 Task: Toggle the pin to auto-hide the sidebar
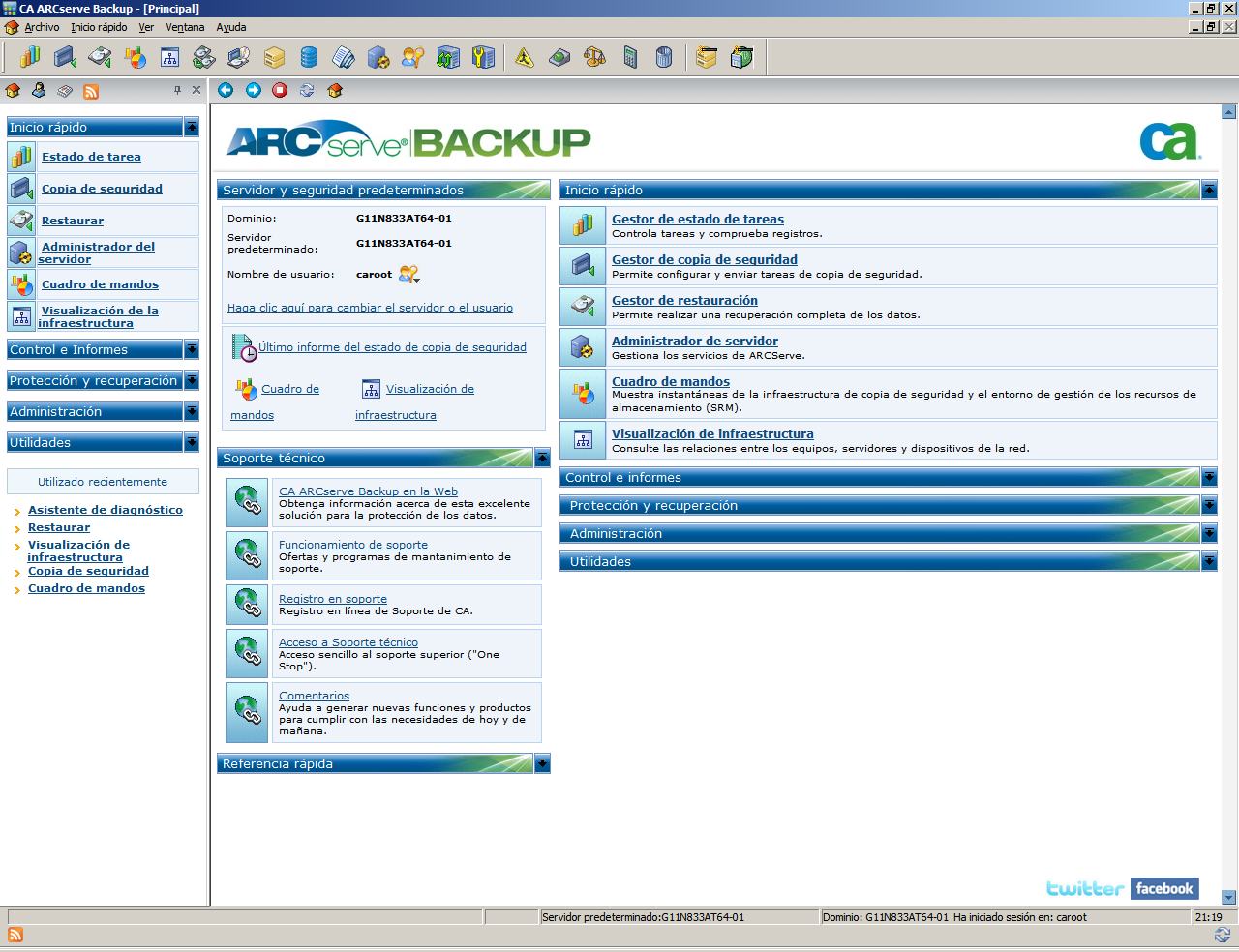[x=178, y=89]
